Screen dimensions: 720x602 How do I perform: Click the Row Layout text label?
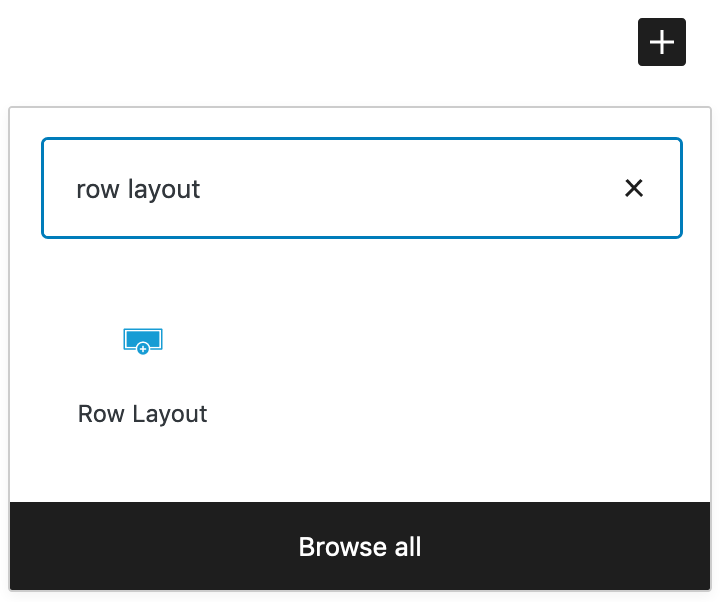(143, 414)
